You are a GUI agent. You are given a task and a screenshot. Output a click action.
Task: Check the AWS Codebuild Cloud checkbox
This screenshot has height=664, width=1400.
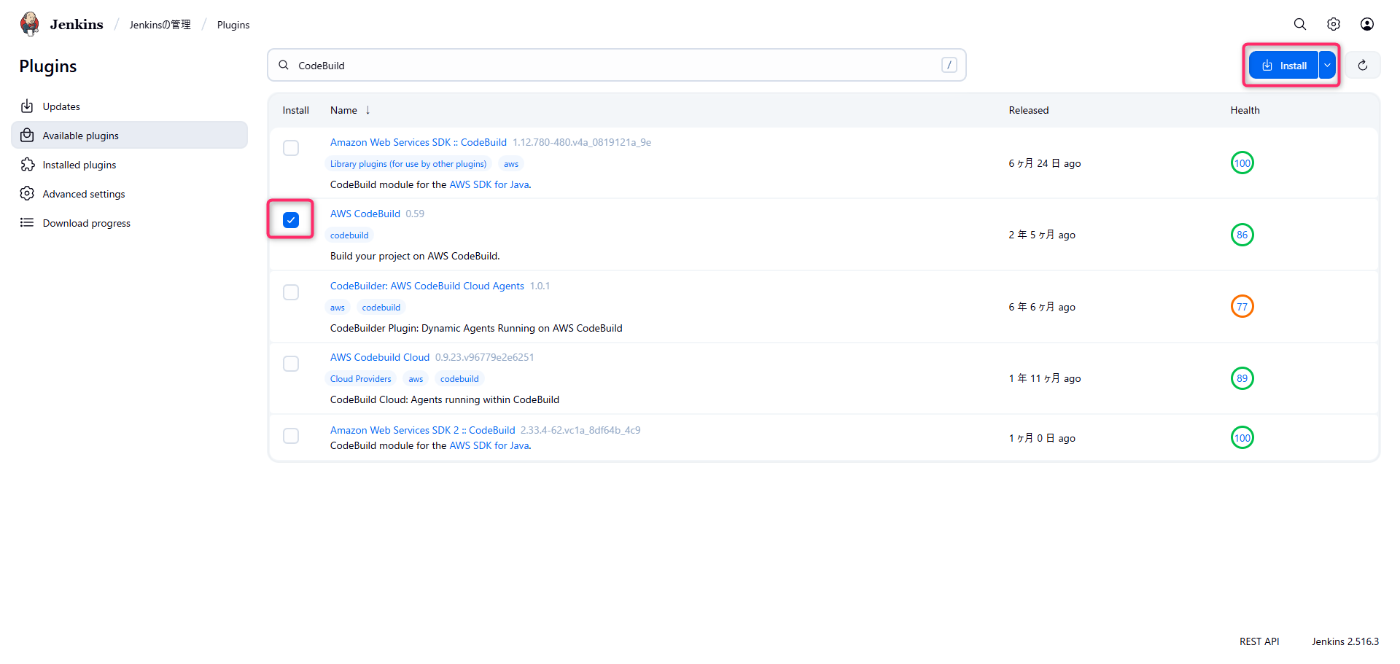pos(291,363)
